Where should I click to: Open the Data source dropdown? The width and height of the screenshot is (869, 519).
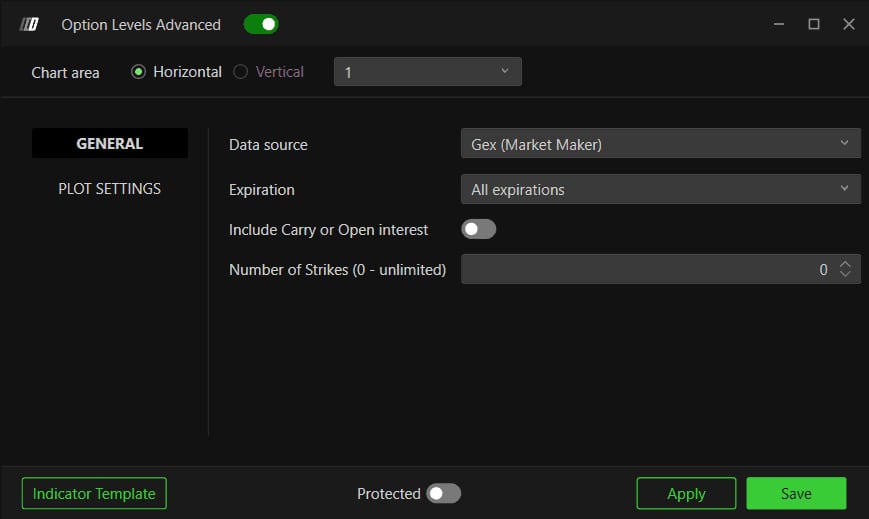[661, 144]
